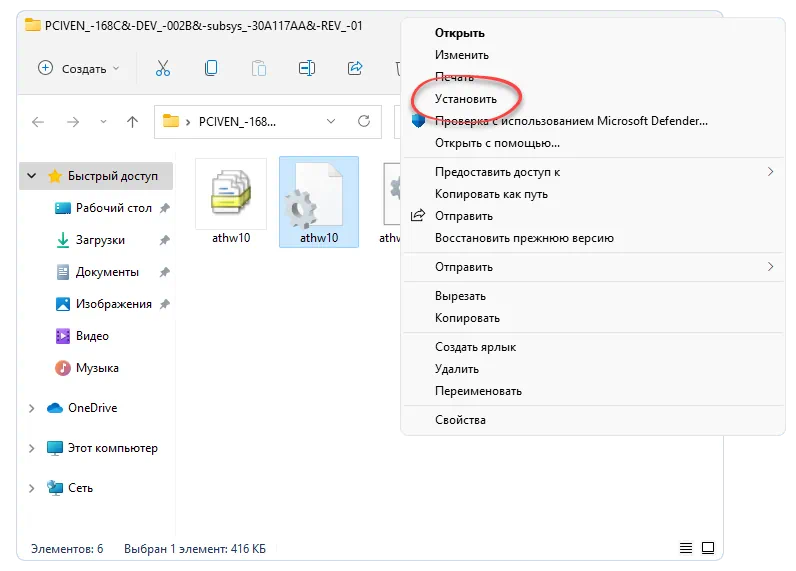Screen dimensions: 796x571
Task: Choose Изменить in the context menu
Action: 461,55
